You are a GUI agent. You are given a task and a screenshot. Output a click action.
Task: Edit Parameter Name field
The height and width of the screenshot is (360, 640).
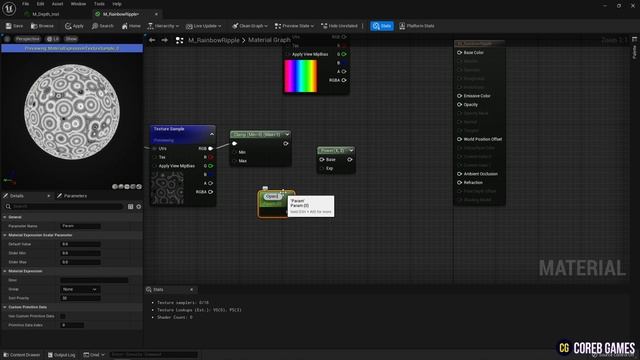click(x=80, y=226)
